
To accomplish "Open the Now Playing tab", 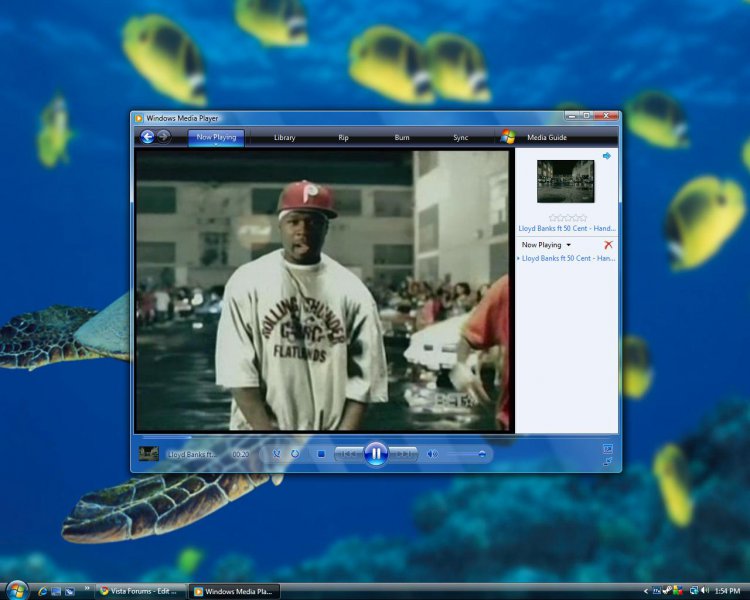I will point(216,137).
